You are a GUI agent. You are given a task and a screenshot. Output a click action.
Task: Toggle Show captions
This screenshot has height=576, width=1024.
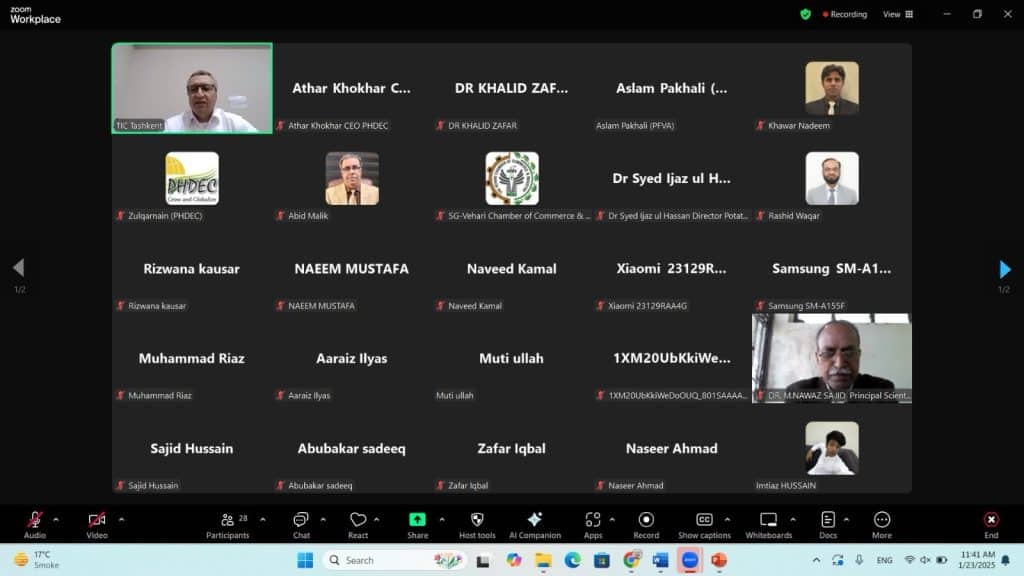[704, 521]
